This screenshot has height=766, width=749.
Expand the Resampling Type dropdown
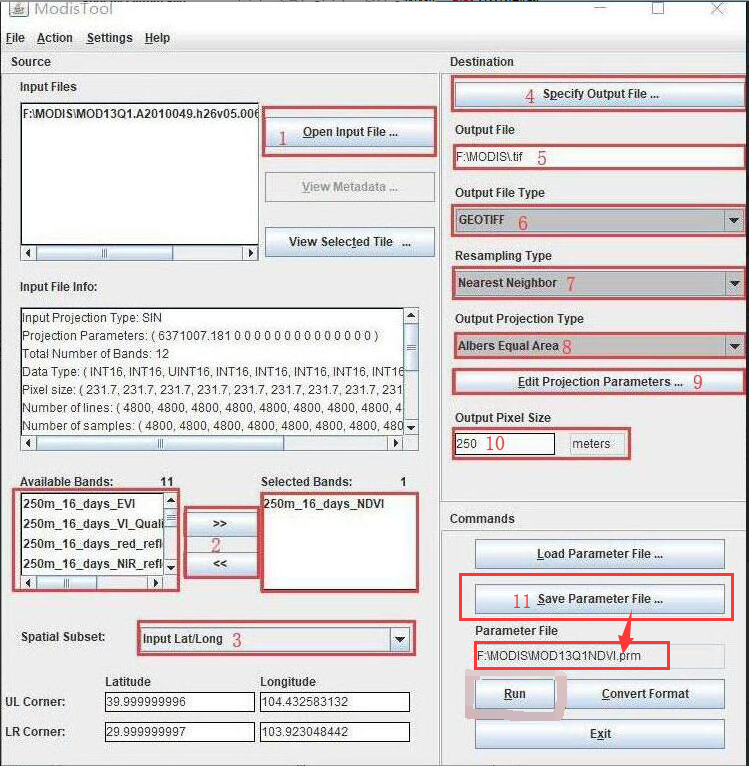click(734, 283)
